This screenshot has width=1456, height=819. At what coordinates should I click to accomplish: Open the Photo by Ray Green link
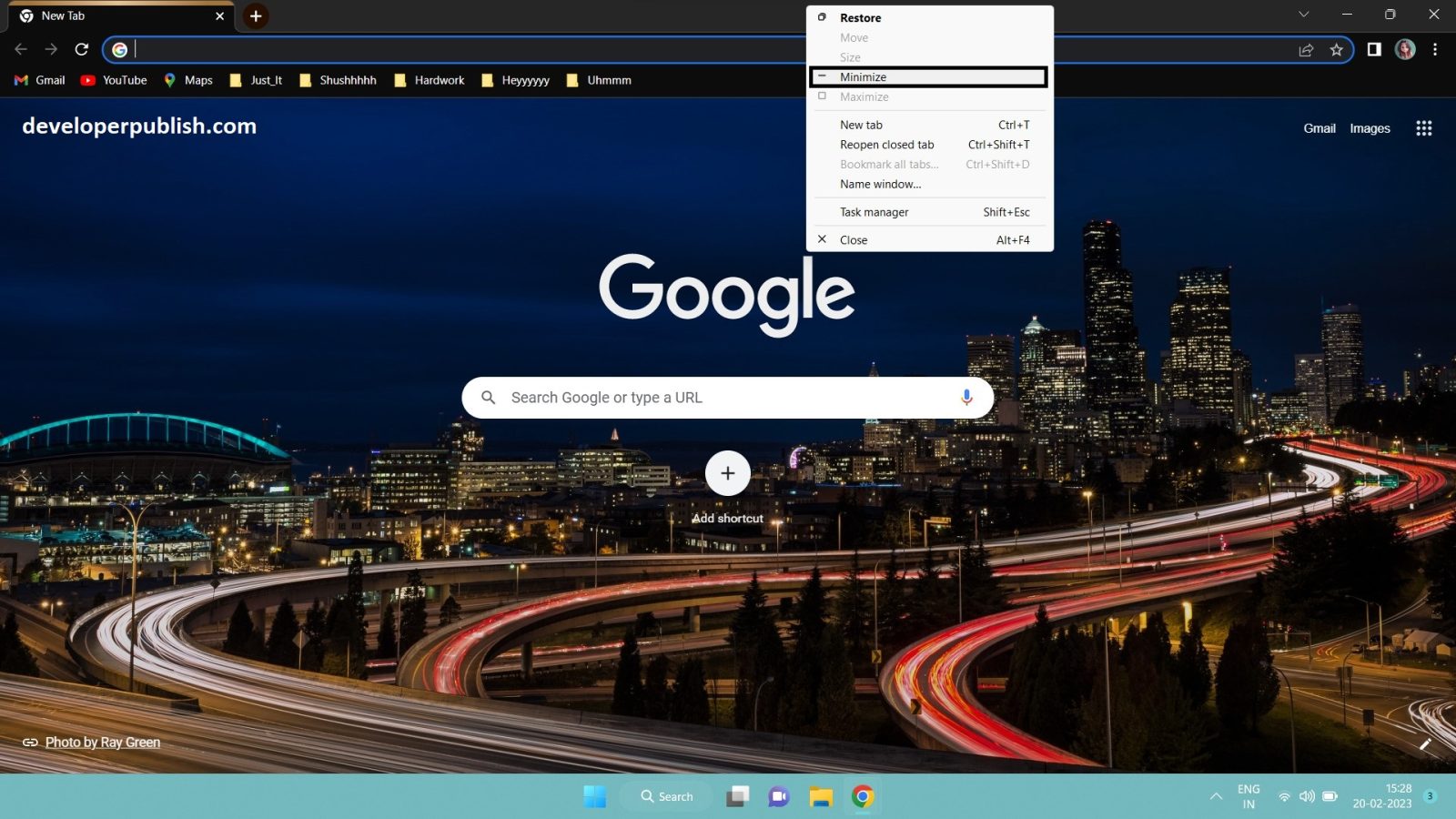click(x=103, y=742)
